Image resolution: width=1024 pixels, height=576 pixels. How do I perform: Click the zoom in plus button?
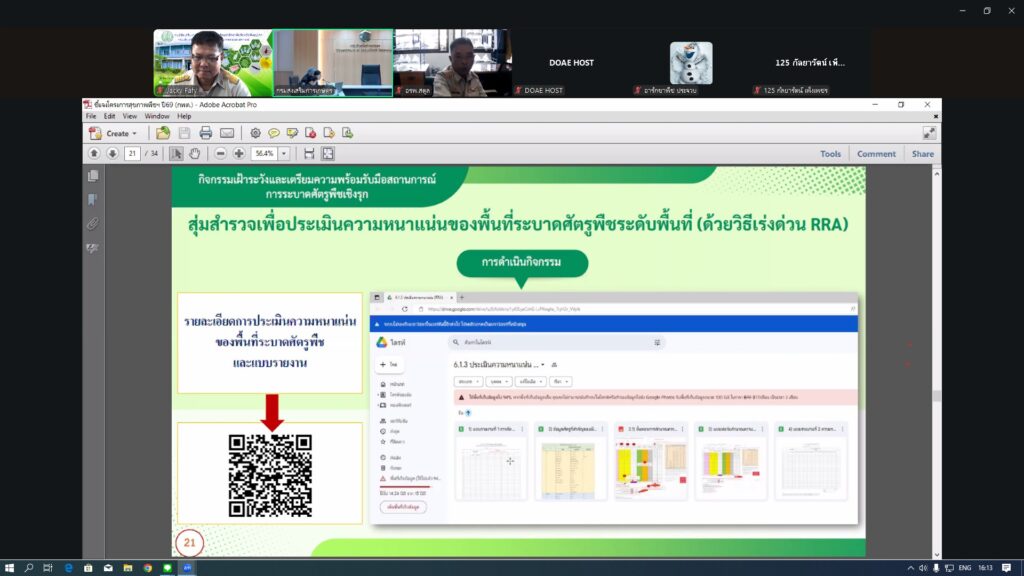[x=238, y=153]
